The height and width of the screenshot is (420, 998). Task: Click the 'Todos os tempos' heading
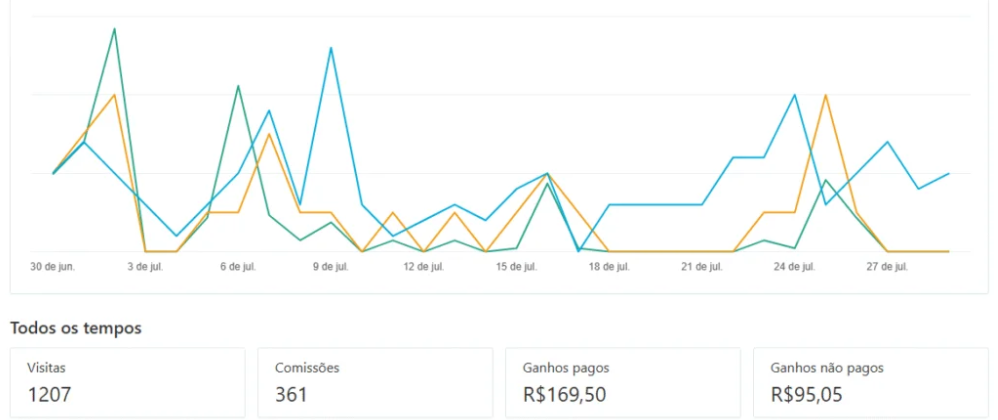(76, 328)
